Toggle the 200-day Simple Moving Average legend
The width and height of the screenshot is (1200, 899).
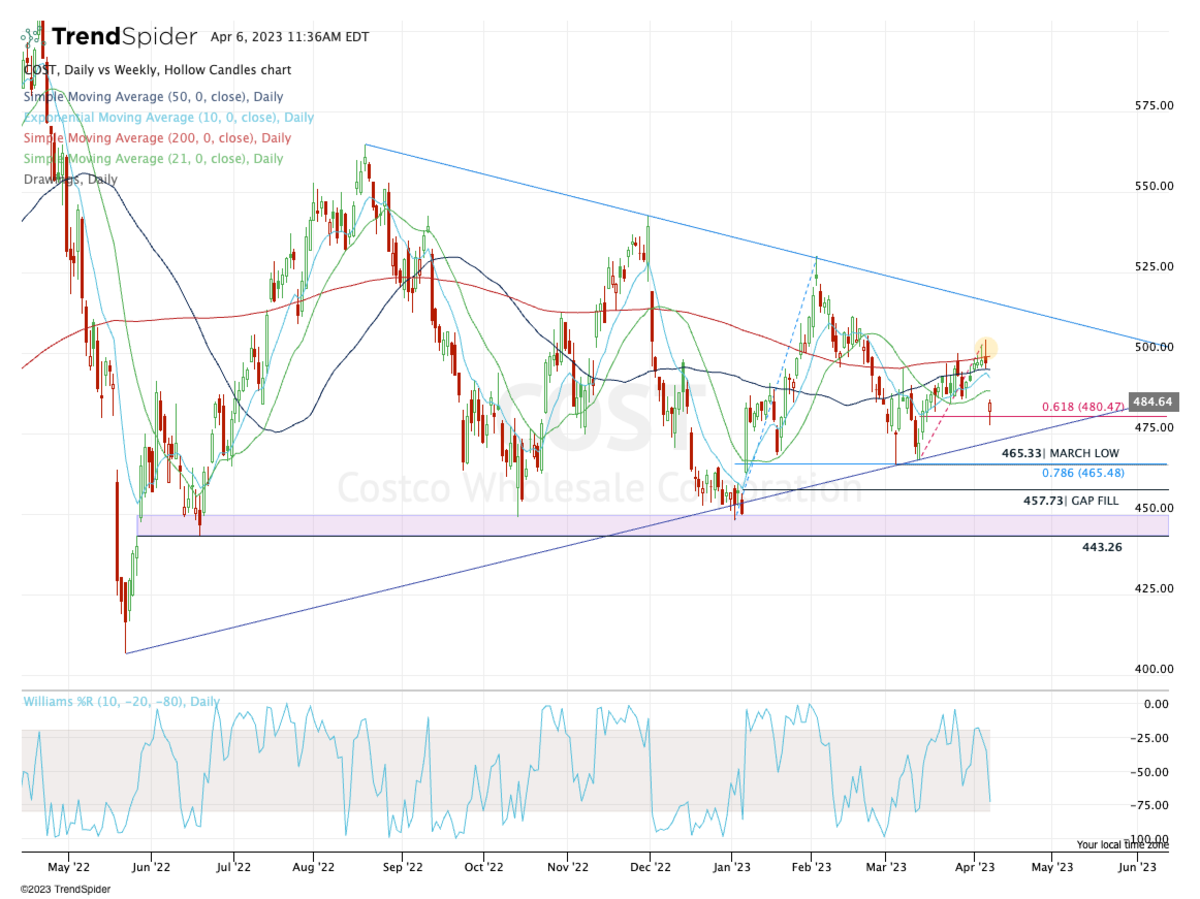pyautogui.click(x=156, y=138)
